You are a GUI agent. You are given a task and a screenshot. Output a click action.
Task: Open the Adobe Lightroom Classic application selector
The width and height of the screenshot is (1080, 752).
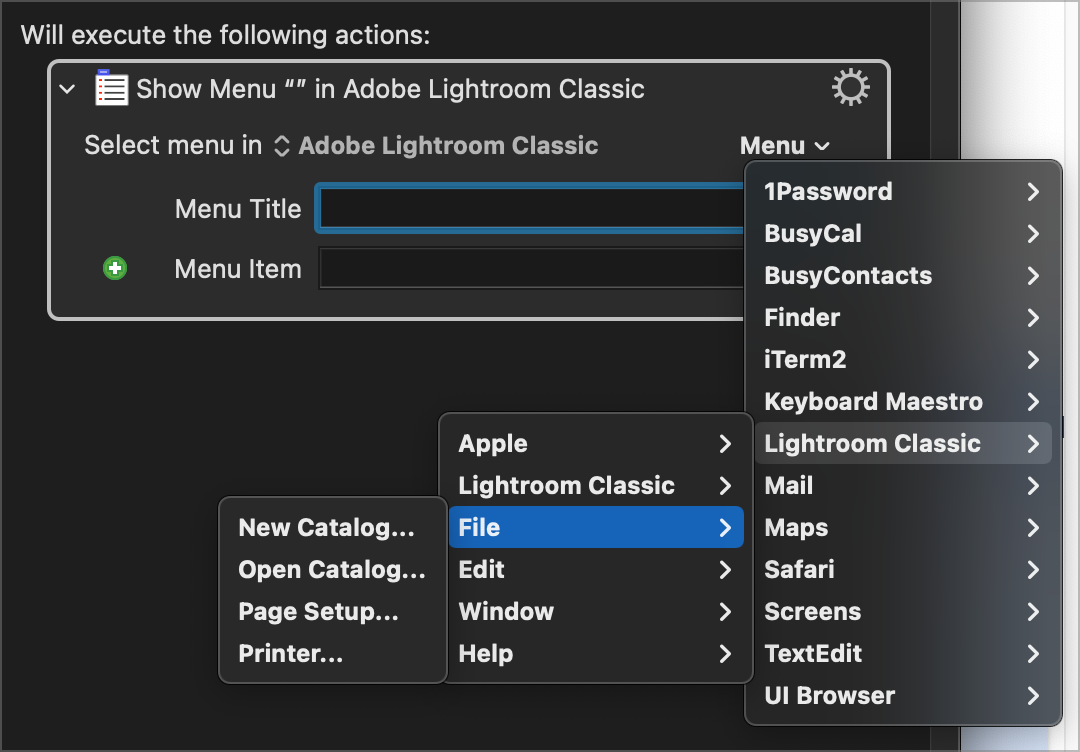(436, 145)
